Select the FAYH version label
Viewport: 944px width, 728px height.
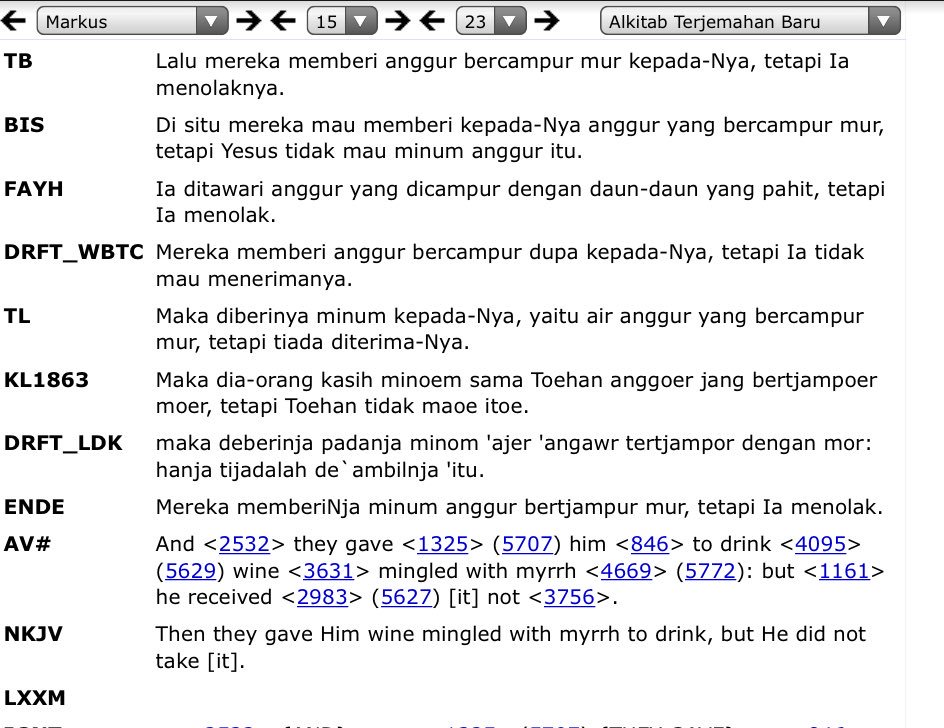click(34, 189)
